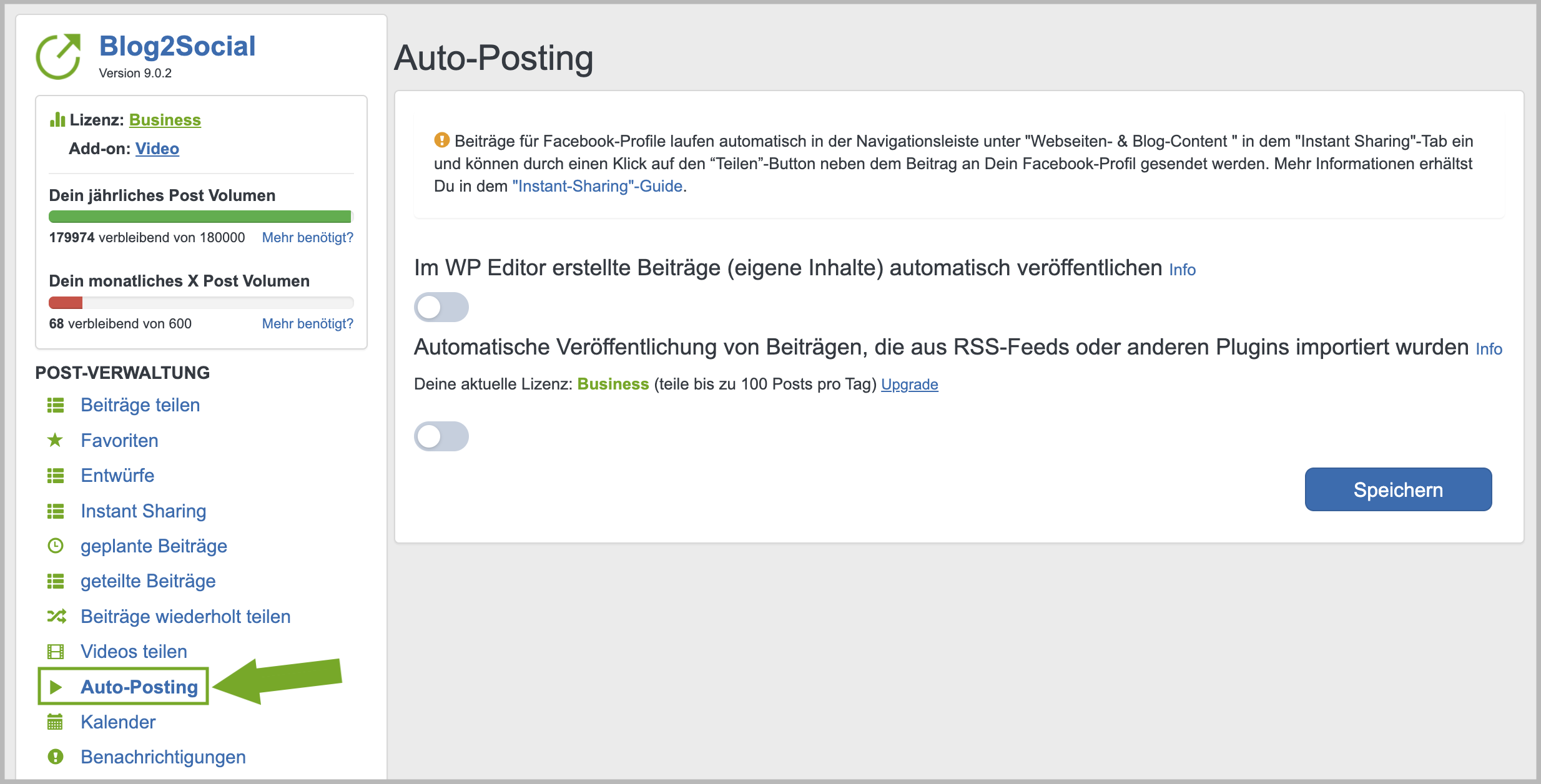Open Instant Sharing page
The width and height of the screenshot is (1541, 784).
click(144, 511)
